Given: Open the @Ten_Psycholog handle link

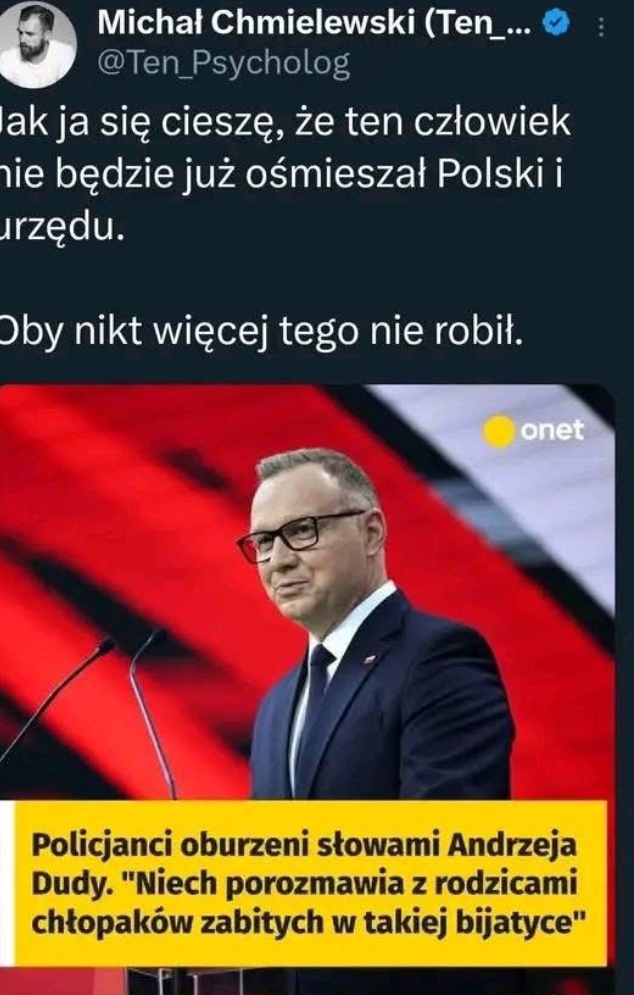Looking at the screenshot, I should click(x=223, y=64).
